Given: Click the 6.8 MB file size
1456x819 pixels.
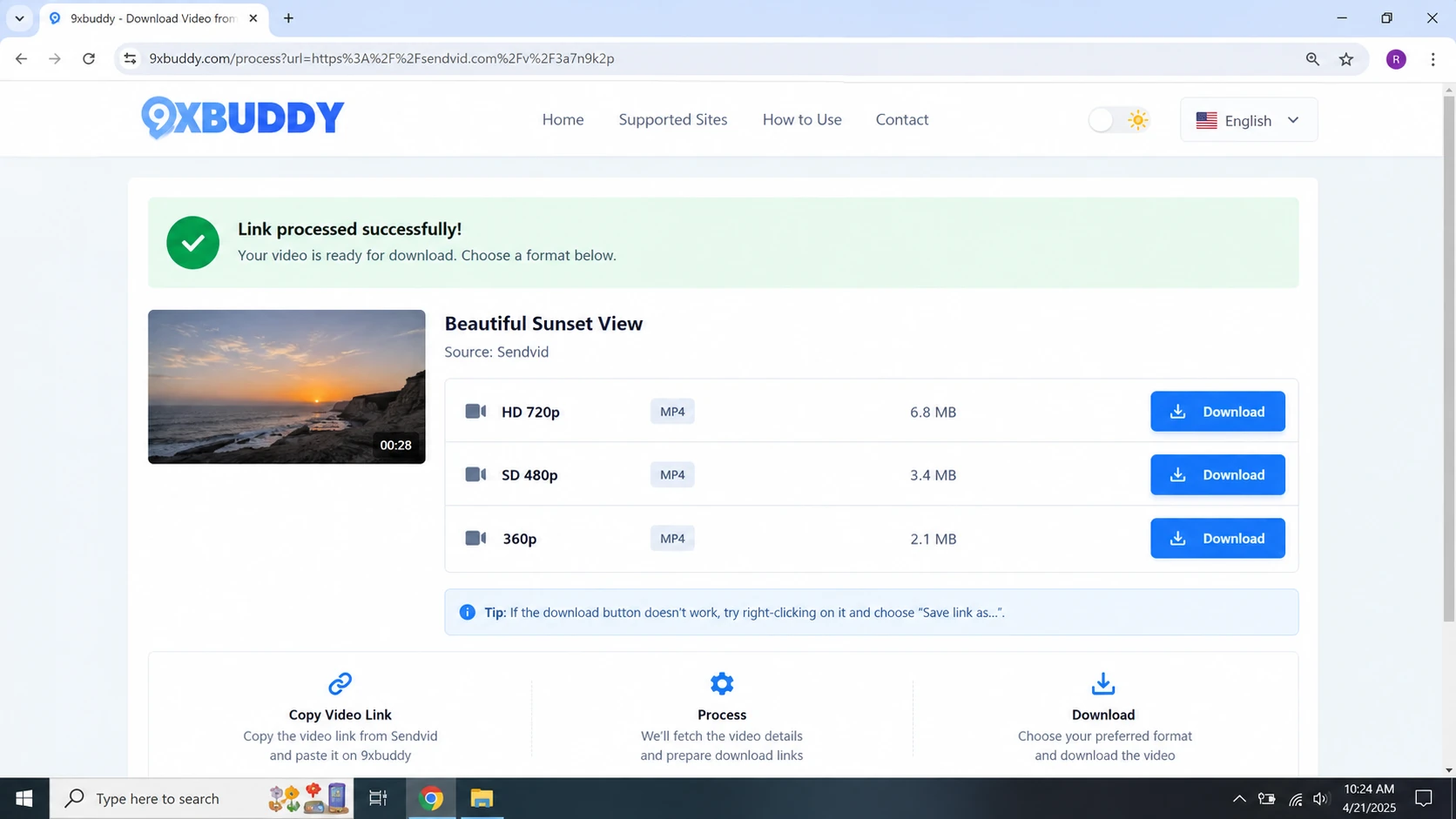Looking at the screenshot, I should click(933, 412).
